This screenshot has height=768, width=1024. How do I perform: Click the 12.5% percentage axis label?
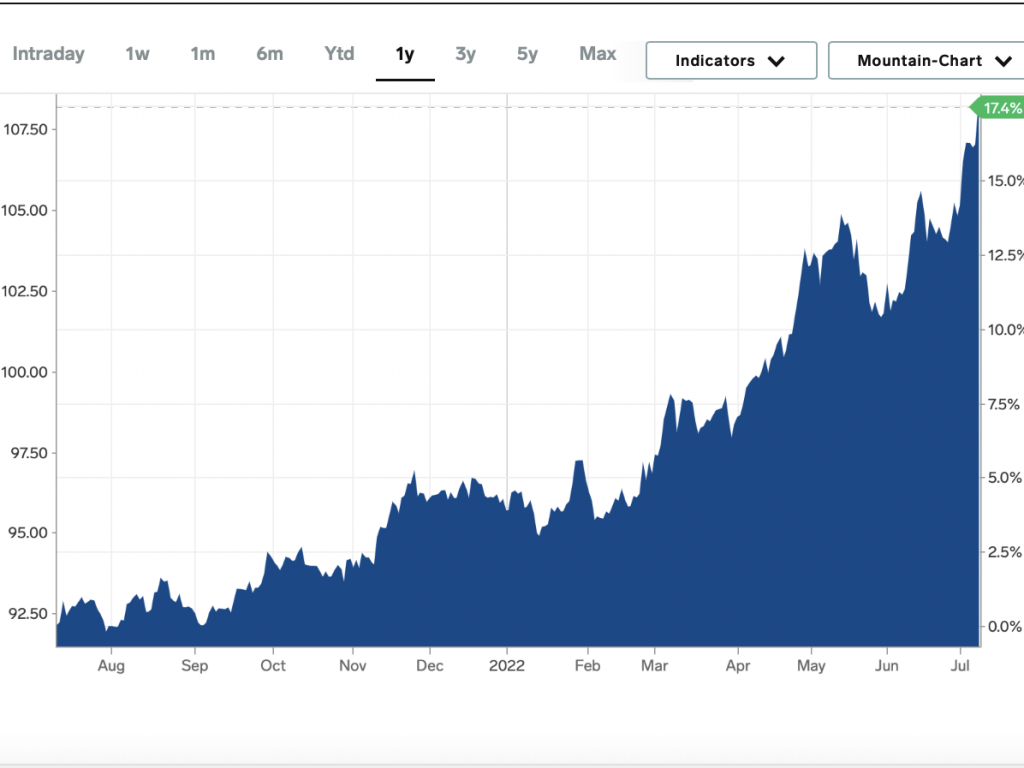[1006, 255]
